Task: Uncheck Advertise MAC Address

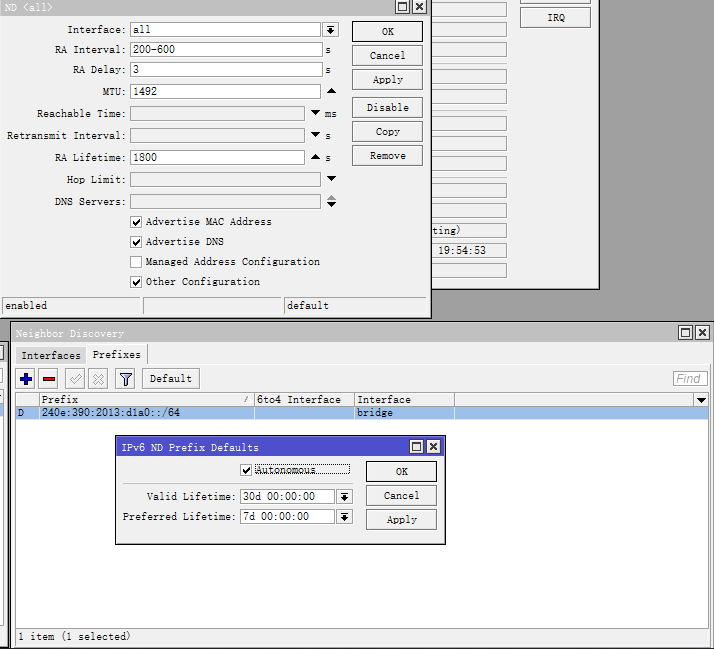Action: (136, 222)
